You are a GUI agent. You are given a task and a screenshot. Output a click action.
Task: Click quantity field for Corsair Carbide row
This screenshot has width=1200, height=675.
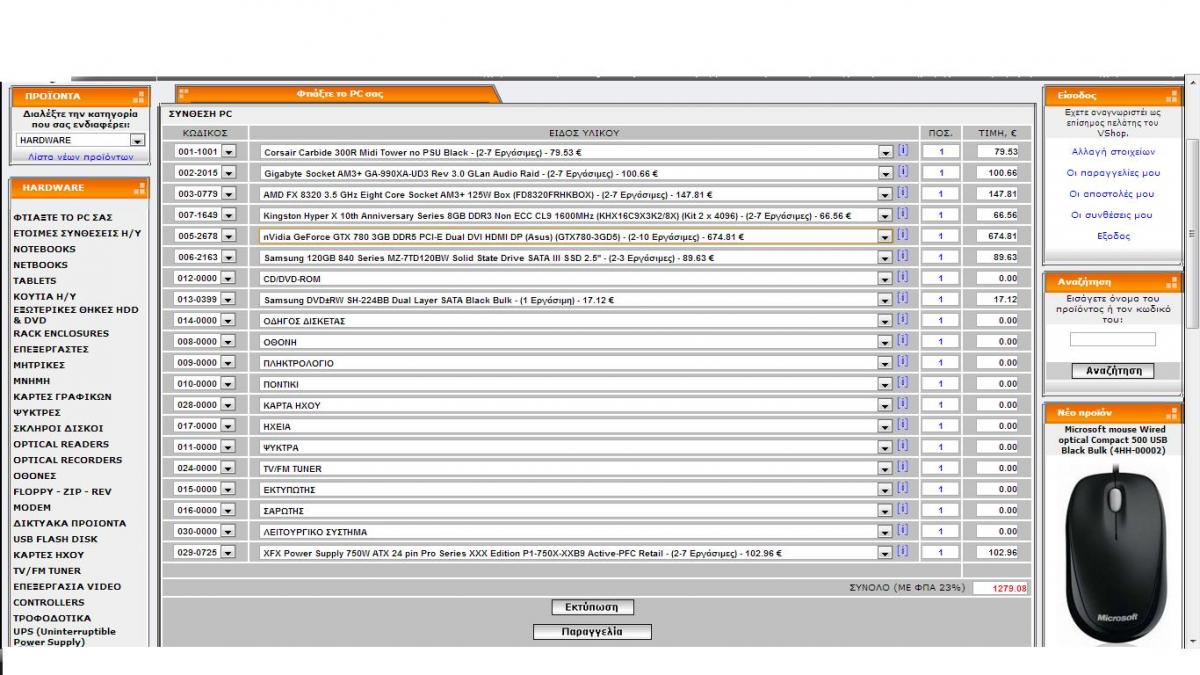pos(941,152)
